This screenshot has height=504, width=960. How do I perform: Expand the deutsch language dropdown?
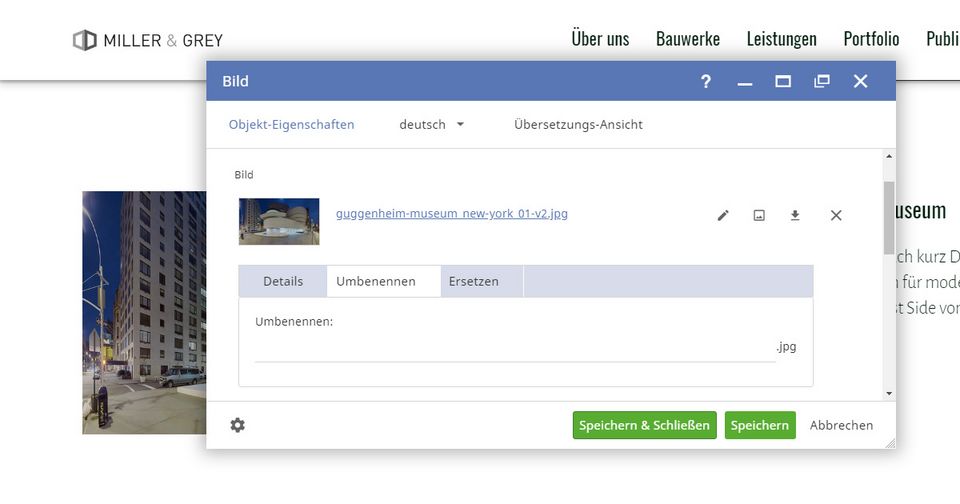coord(432,125)
